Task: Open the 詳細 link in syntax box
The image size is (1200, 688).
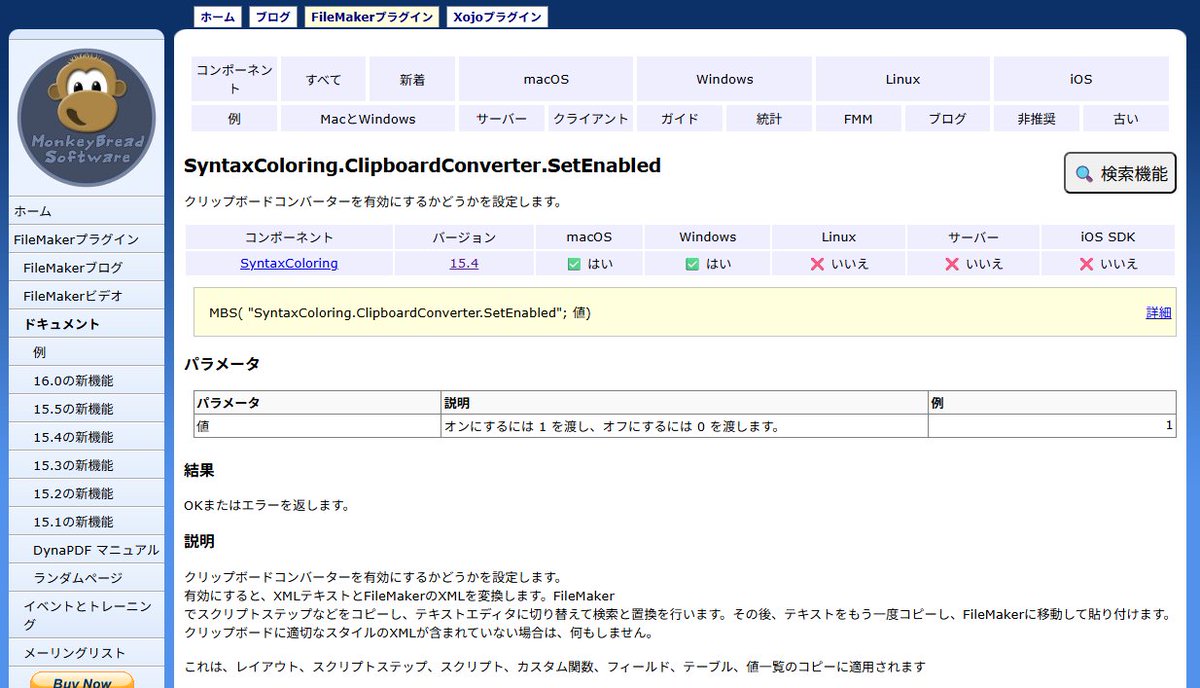Action: click(1159, 313)
